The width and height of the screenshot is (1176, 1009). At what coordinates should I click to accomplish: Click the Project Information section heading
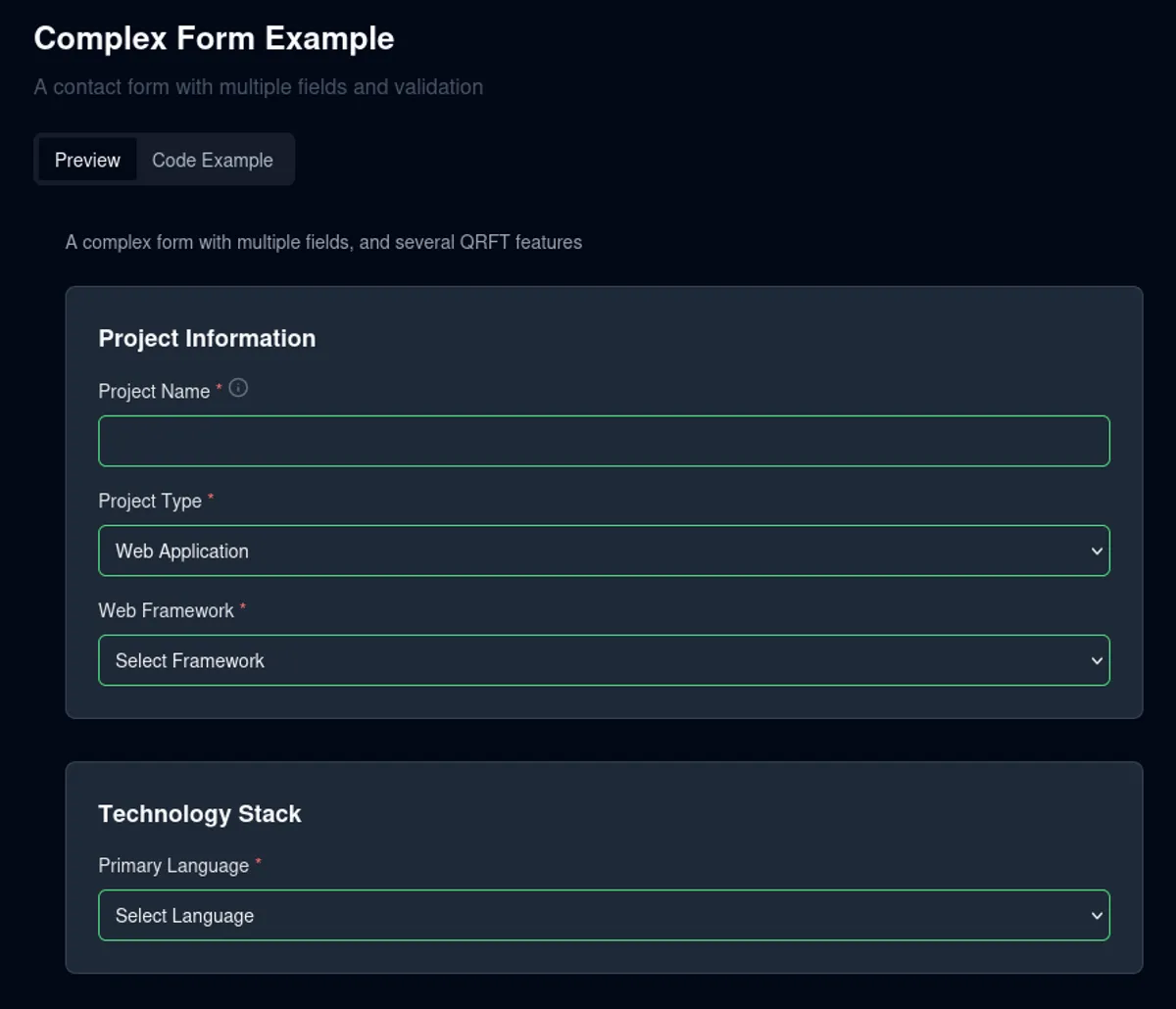coord(207,338)
